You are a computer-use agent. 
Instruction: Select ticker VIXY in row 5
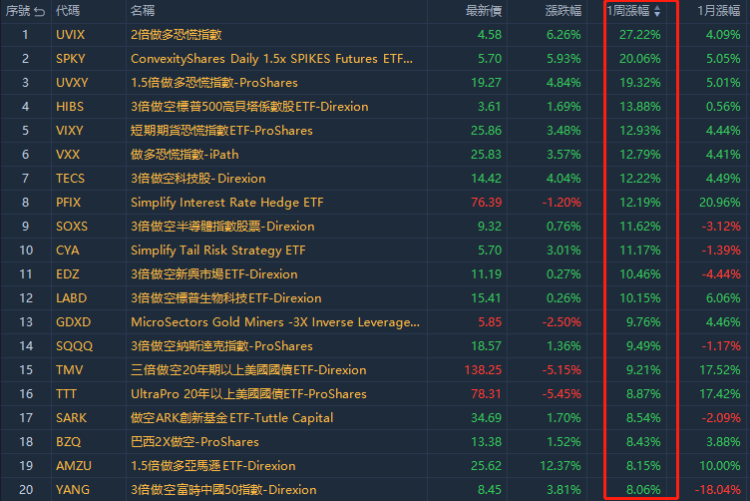pos(70,131)
